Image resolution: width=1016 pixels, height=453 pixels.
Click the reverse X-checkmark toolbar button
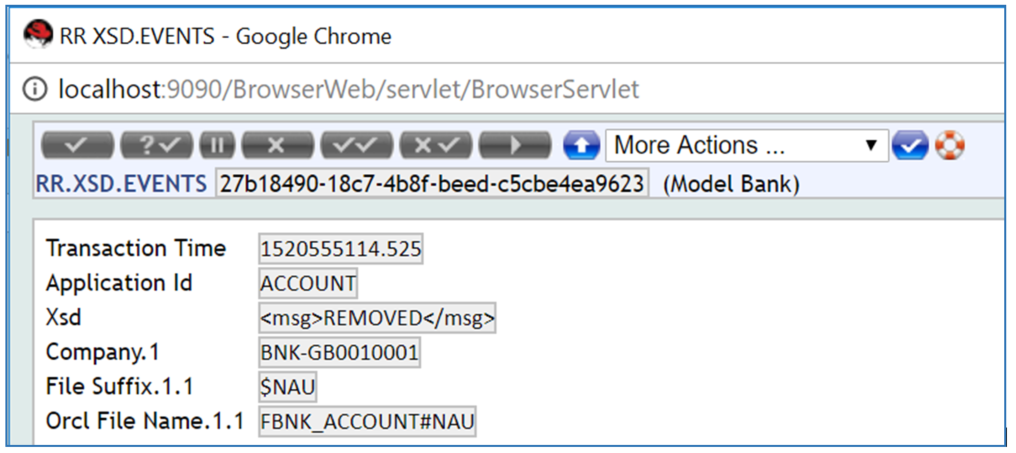coord(436,145)
